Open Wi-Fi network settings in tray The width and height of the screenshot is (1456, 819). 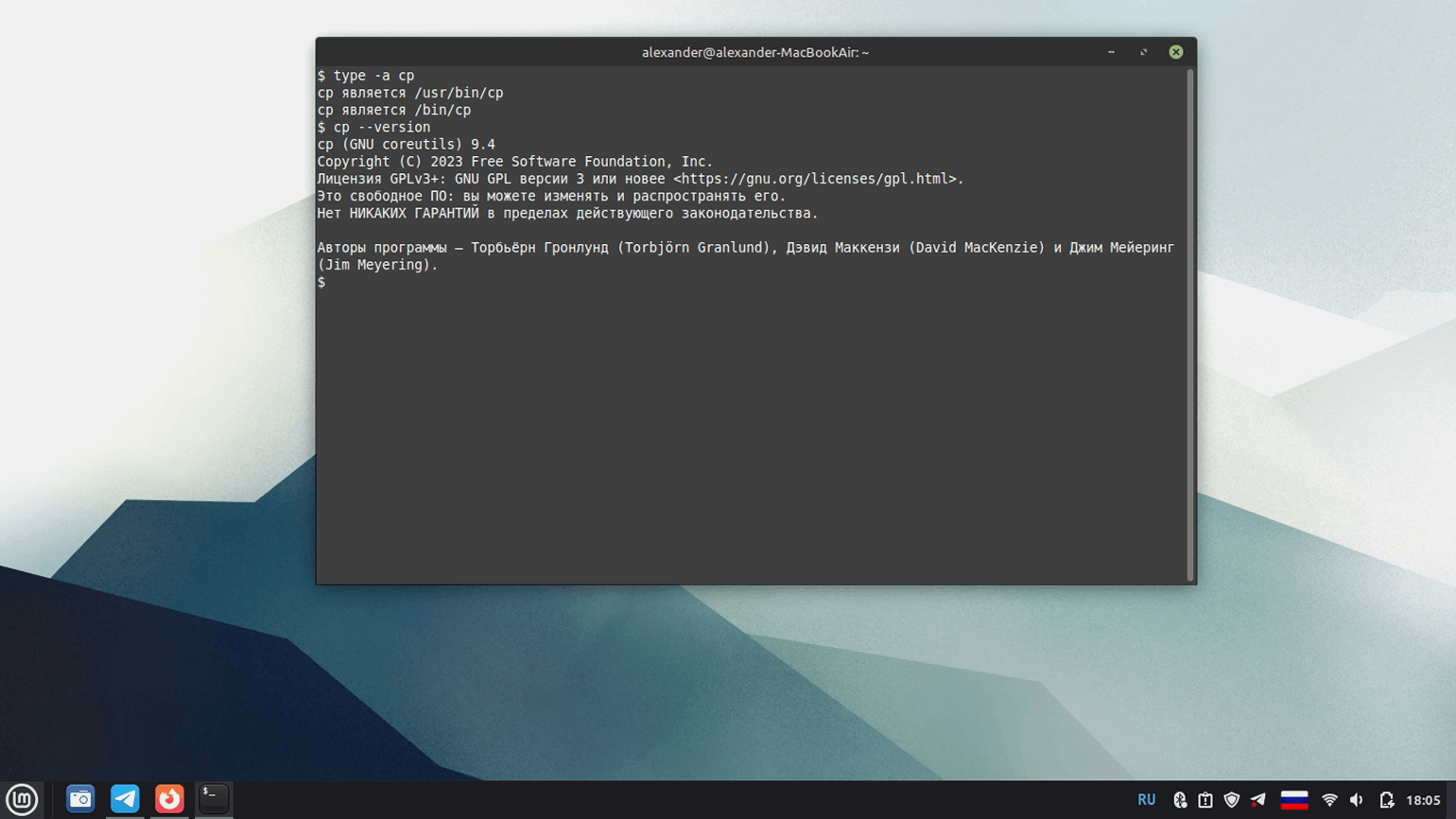1329,800
